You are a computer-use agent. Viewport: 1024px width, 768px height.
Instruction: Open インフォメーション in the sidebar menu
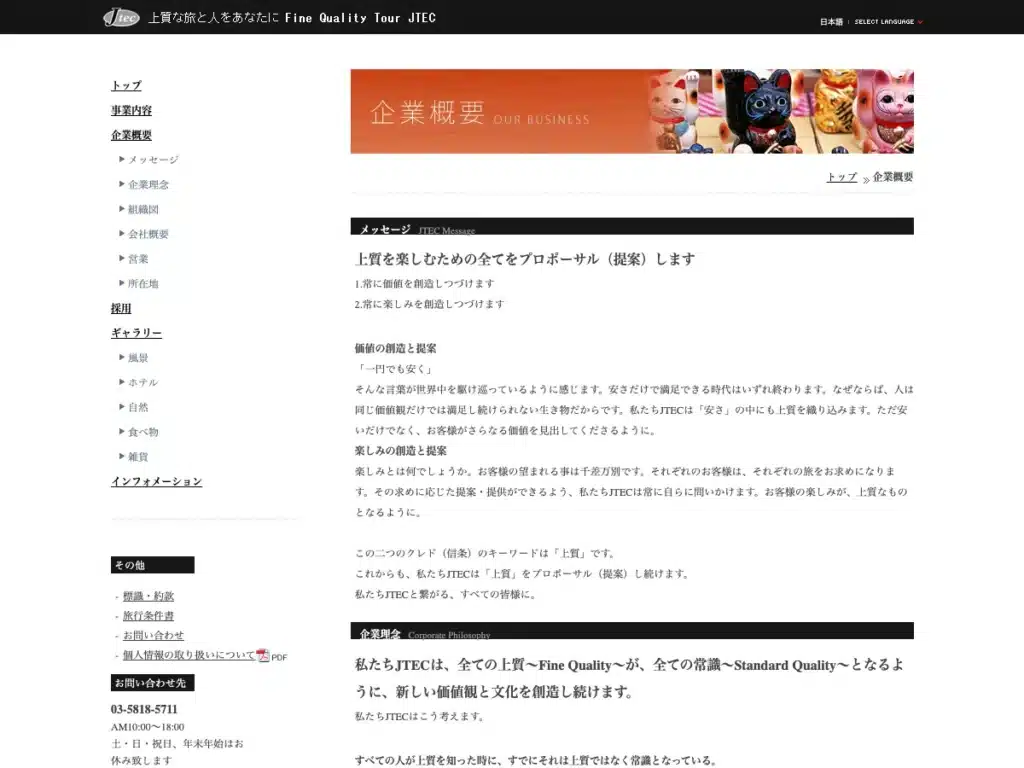[156, 481]
